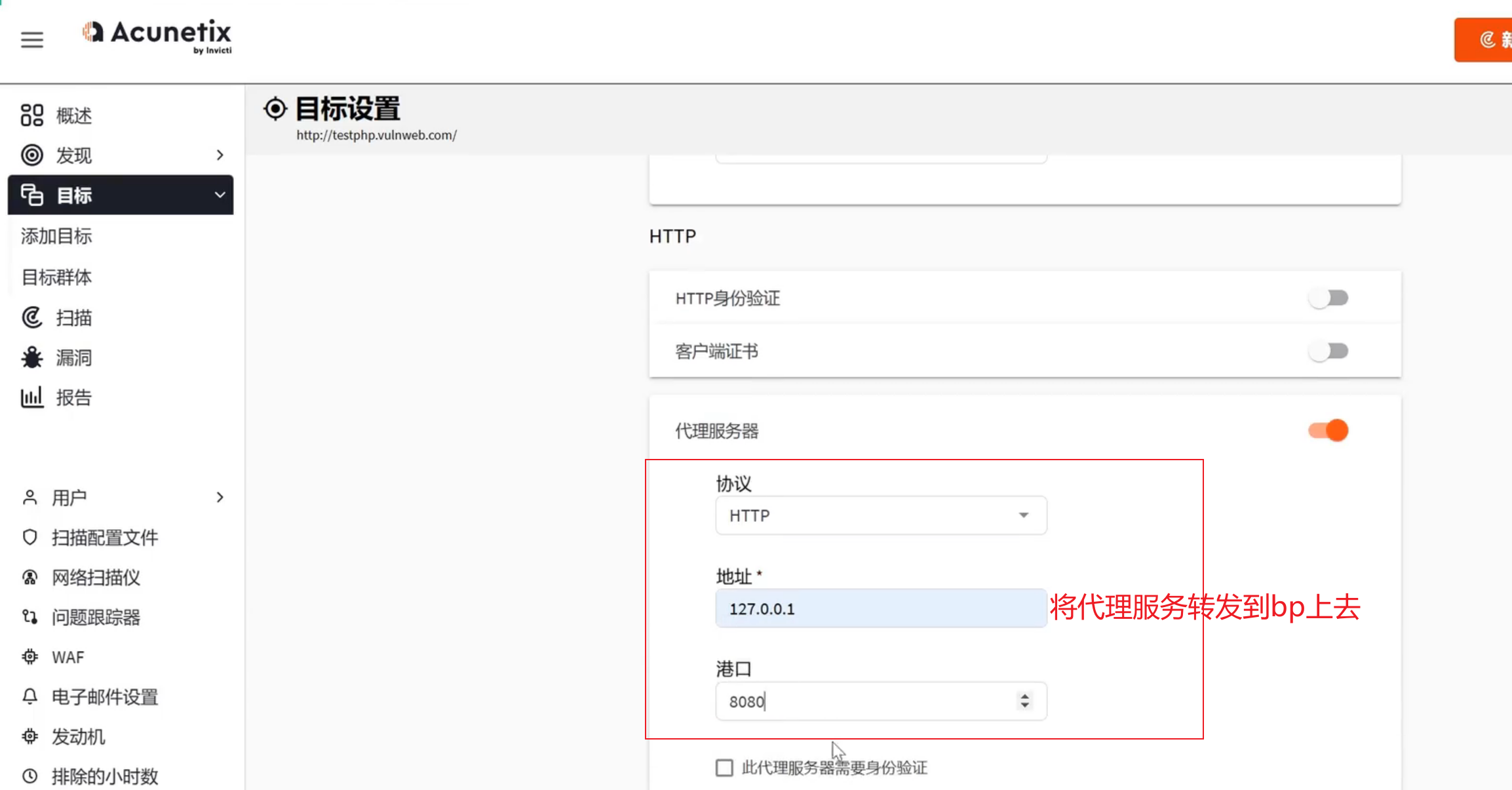Turn on the 客户端证书 switch

point(1328,351)
